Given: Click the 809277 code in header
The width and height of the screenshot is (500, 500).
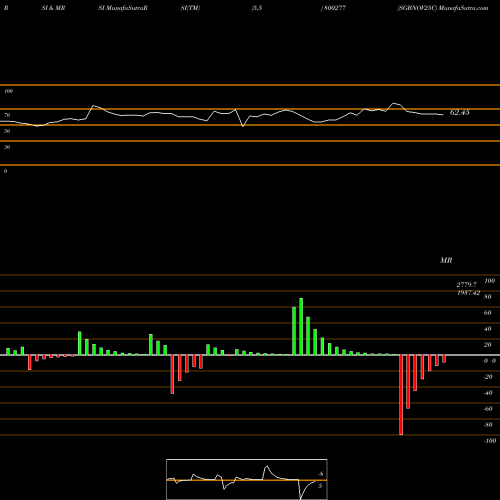Looking at the screenshot, I should click(334, 8).
